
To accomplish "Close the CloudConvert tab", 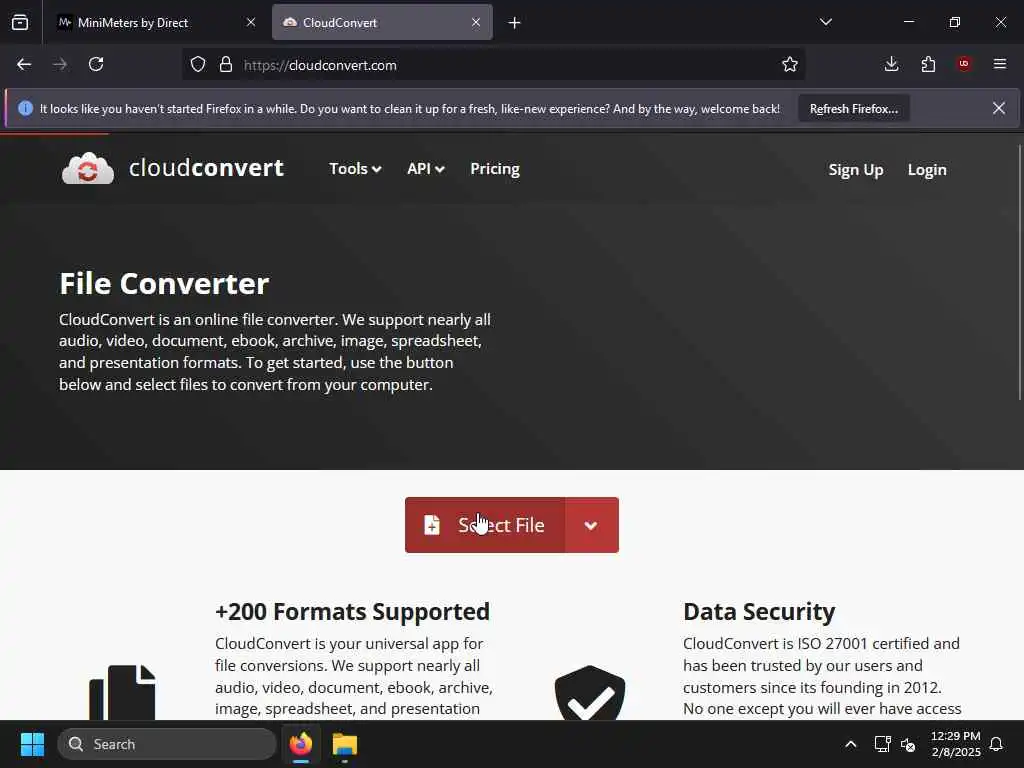I will click(476, 22).
